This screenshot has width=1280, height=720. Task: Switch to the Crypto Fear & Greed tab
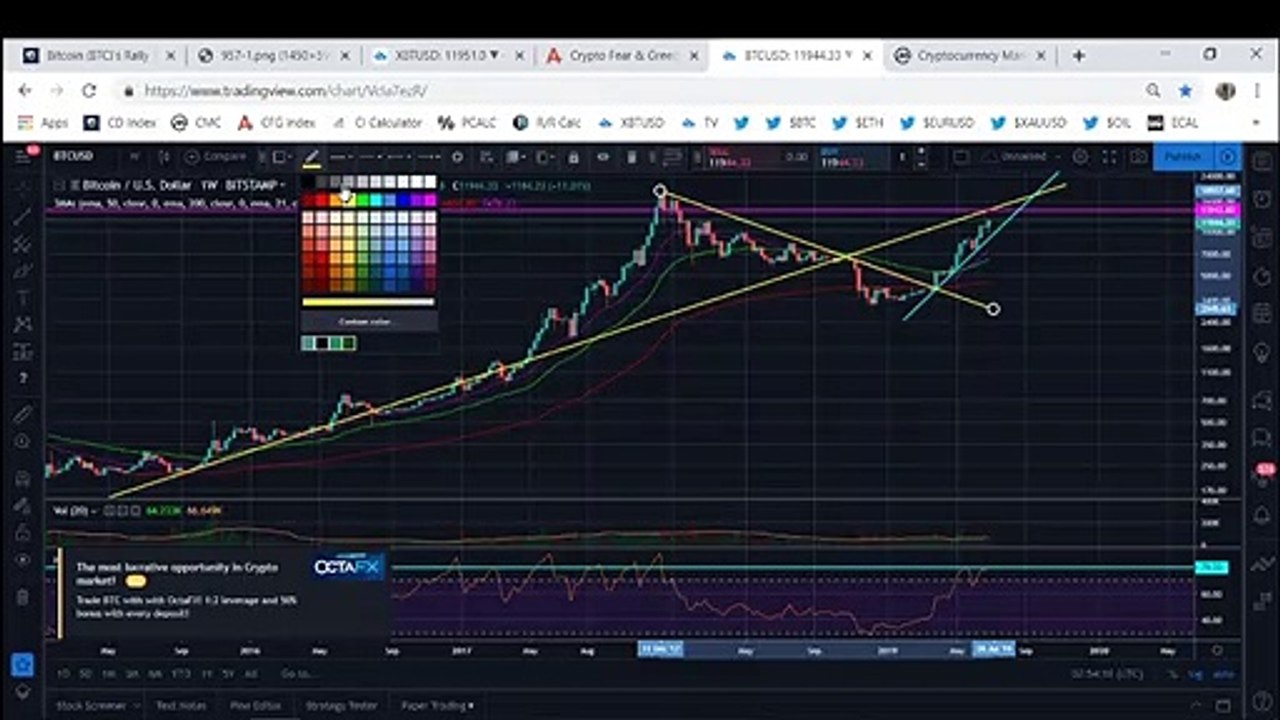point(623,56)
